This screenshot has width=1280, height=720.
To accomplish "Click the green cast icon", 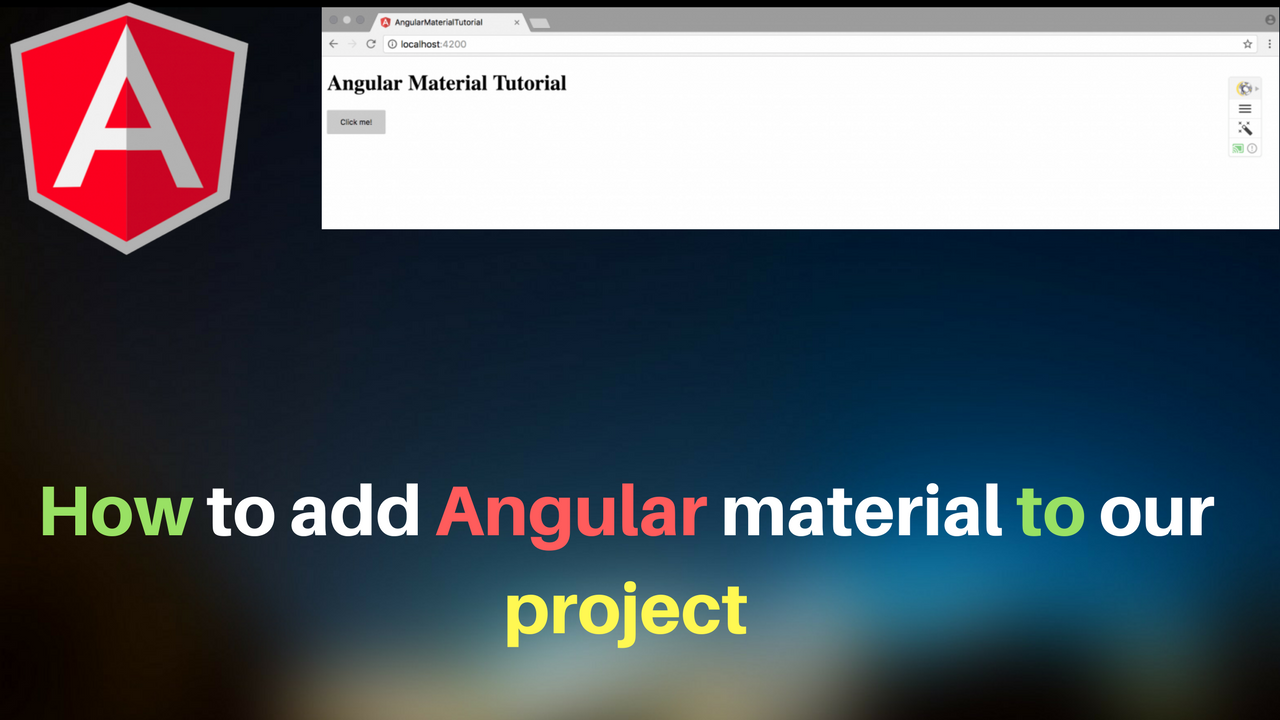I will [1238, 148].
